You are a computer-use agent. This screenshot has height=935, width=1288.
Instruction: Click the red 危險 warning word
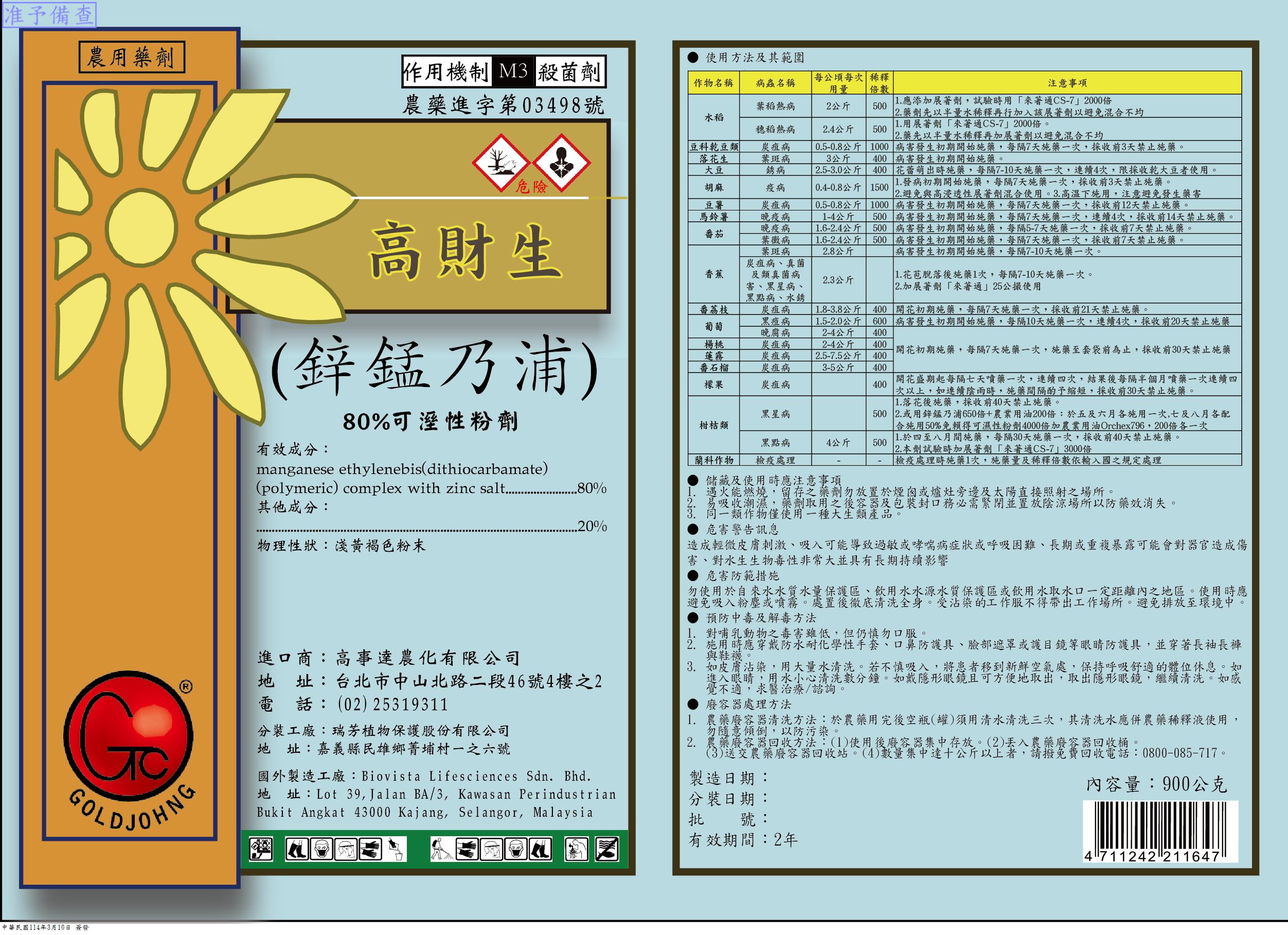(530, 186)
